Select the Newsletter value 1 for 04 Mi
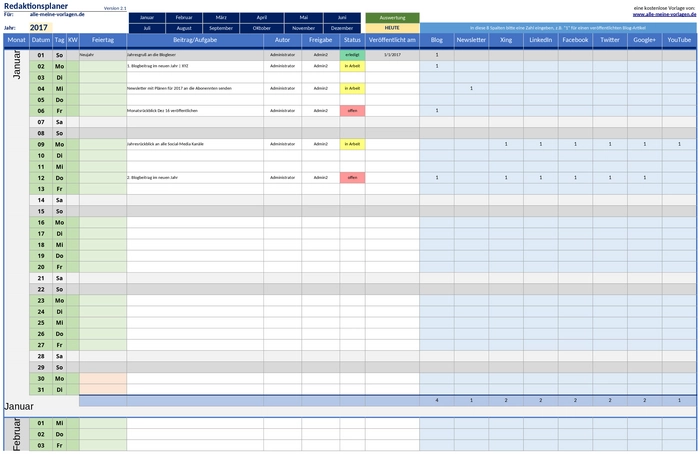The width and height of the screenshot is (700, 454). click(x=471, y=88)
